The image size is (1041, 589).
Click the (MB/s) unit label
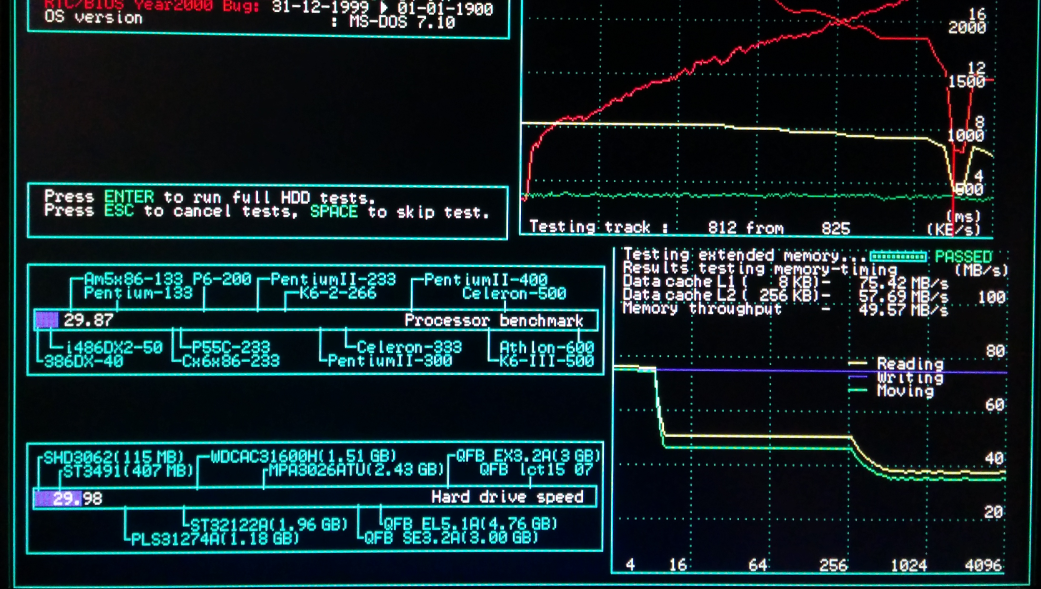click(981, 270)
